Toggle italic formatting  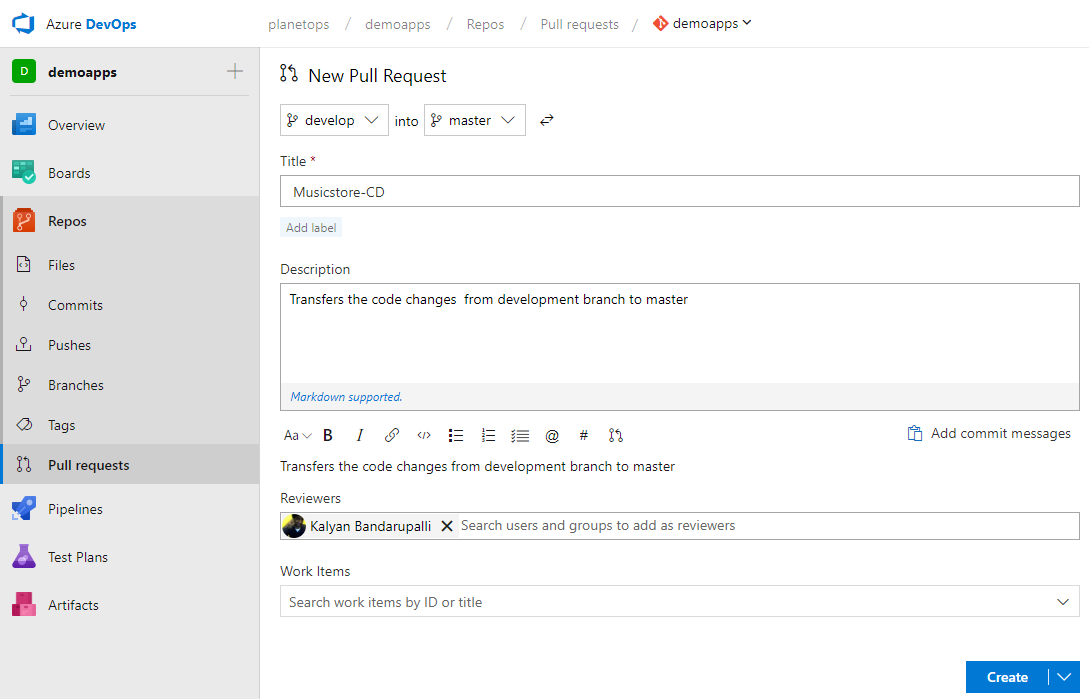pyautogui.click(x=359, y=436)
